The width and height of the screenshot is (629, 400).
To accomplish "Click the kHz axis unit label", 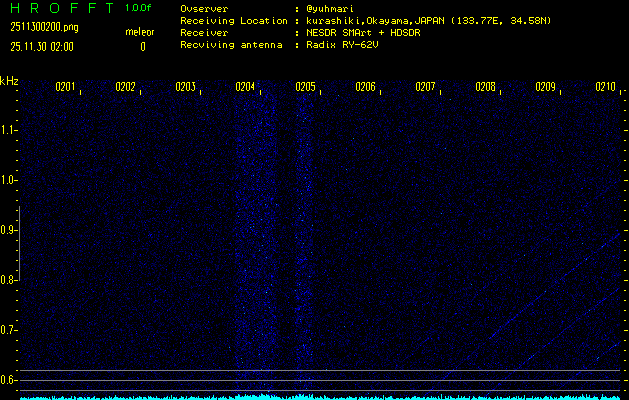I will point(9,81).
